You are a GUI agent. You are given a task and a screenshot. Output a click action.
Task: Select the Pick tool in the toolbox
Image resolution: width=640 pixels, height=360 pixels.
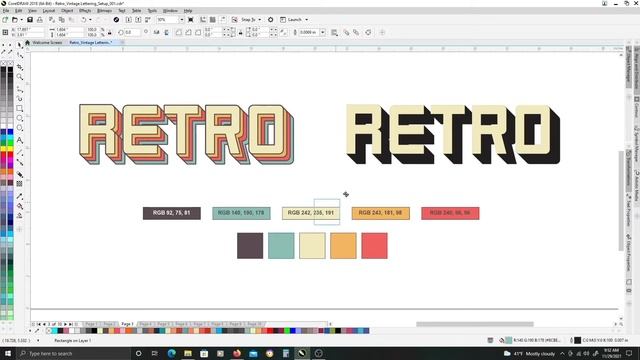click(x=19, y=45)
